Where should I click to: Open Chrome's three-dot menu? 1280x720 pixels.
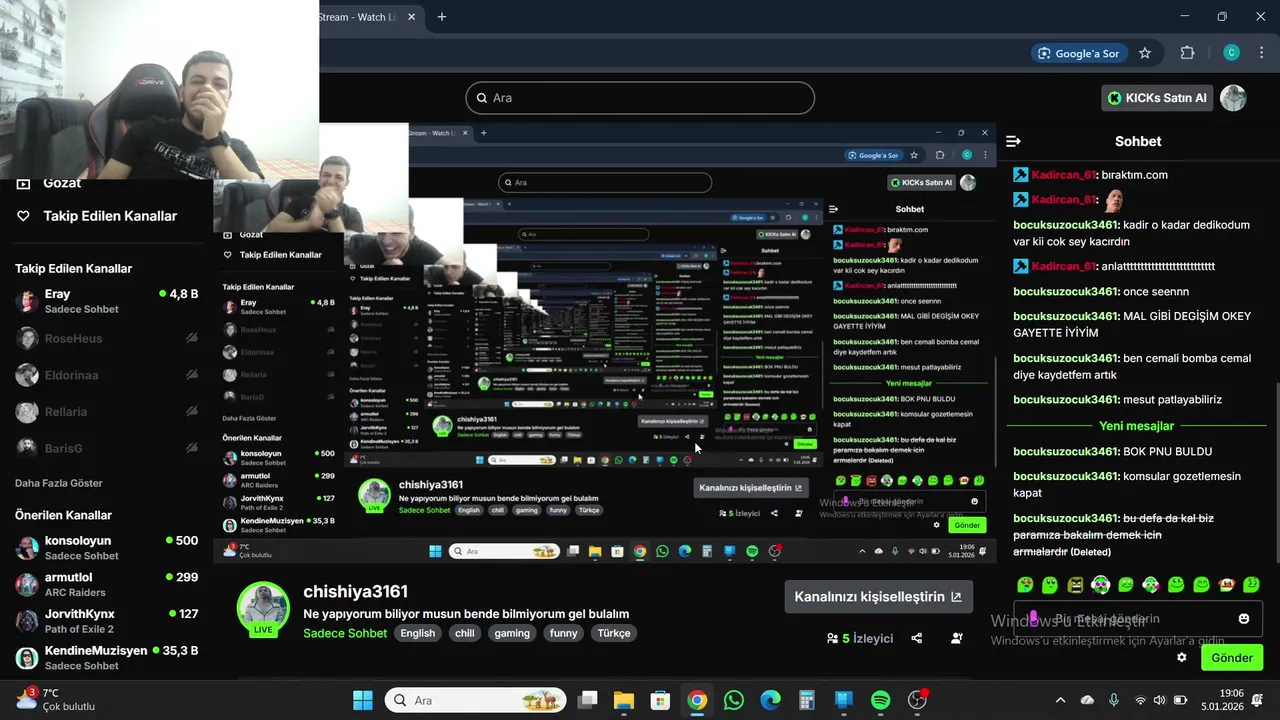1261,53
